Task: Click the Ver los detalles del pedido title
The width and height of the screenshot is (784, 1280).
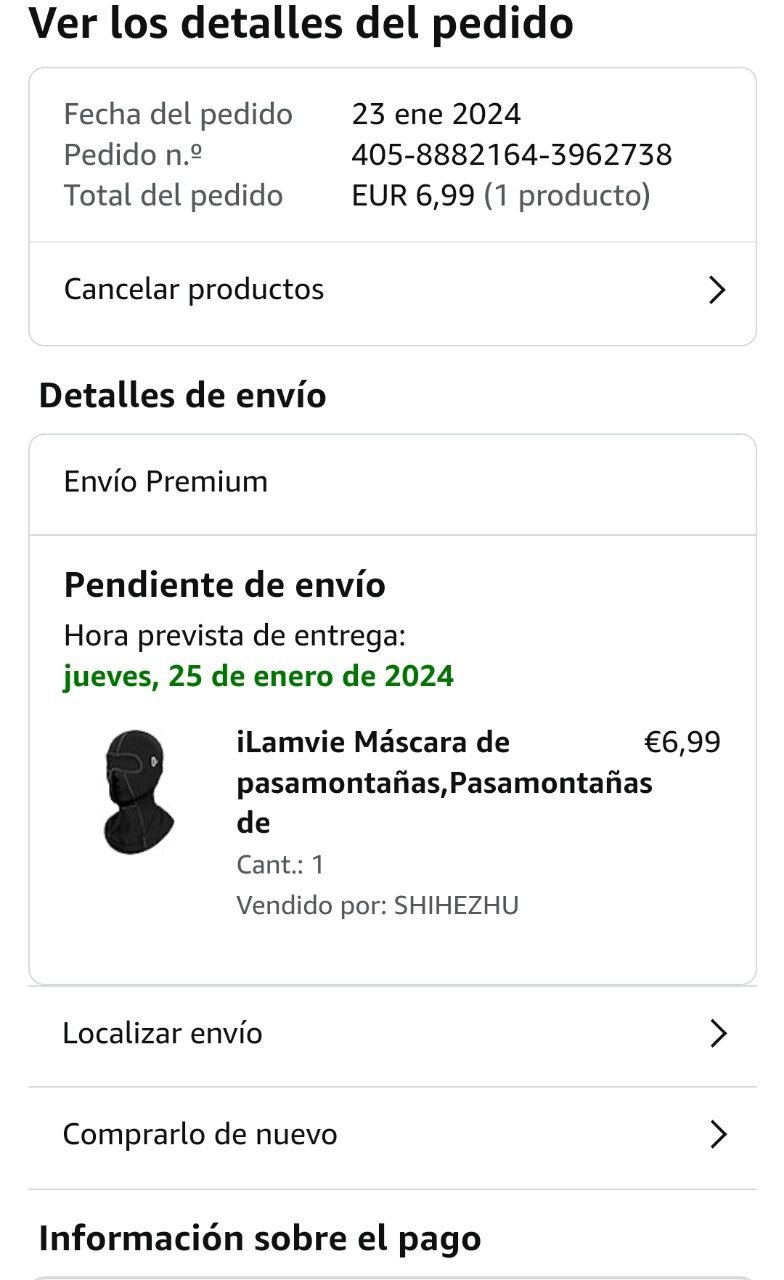Action: (301, 24)
